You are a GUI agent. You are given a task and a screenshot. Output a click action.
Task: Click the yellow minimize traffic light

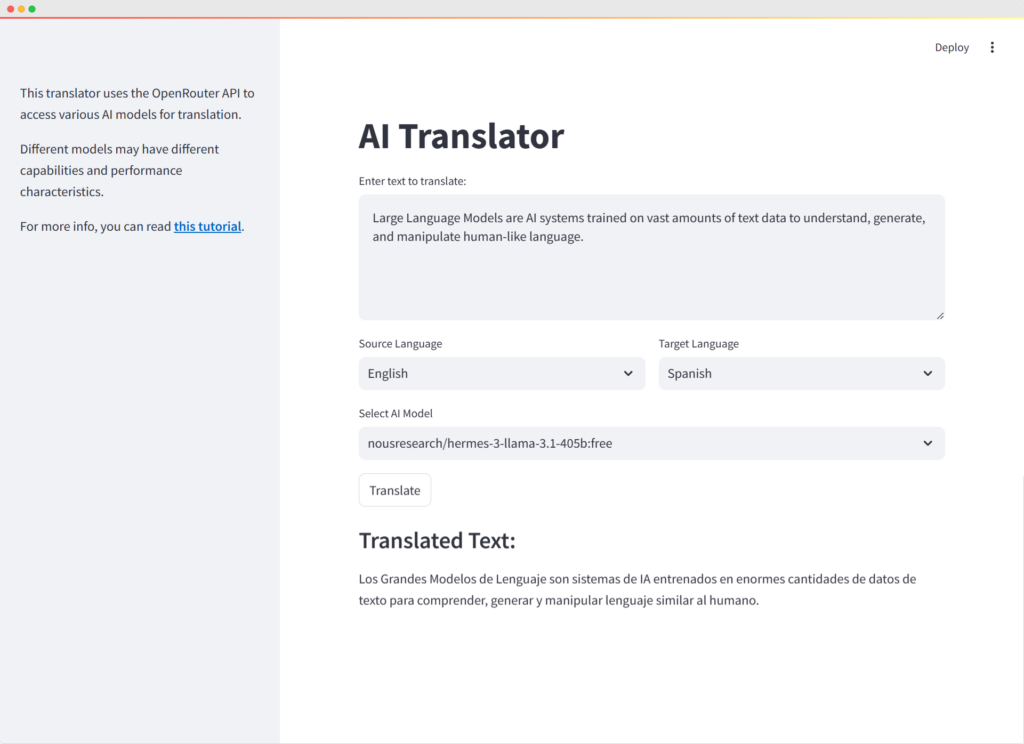point(22,7)
